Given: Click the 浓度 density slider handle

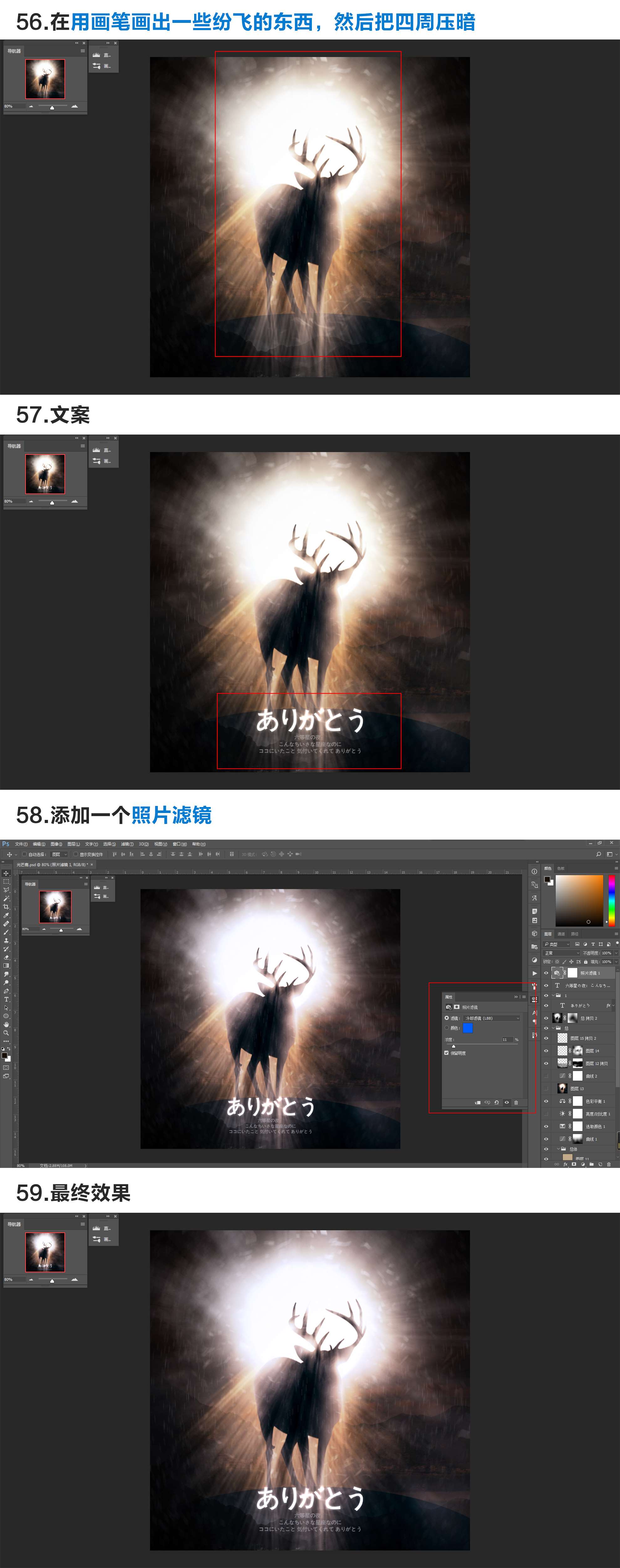Looking at the screenshot, I should pos(453,1046).
